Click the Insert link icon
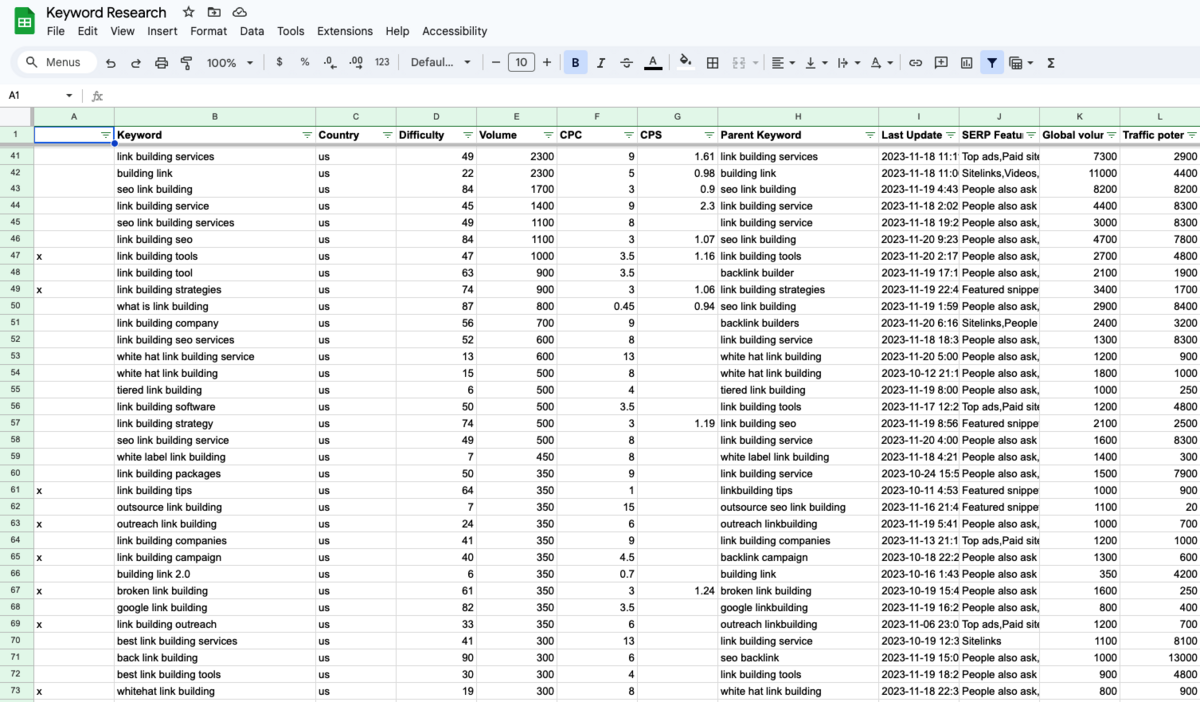The width and height of the screenshot is (1200, 702). 915,63
